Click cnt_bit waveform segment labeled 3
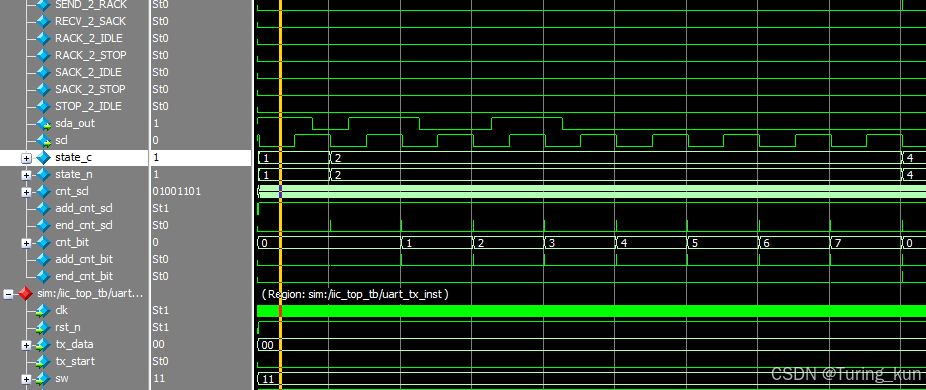 579,243
